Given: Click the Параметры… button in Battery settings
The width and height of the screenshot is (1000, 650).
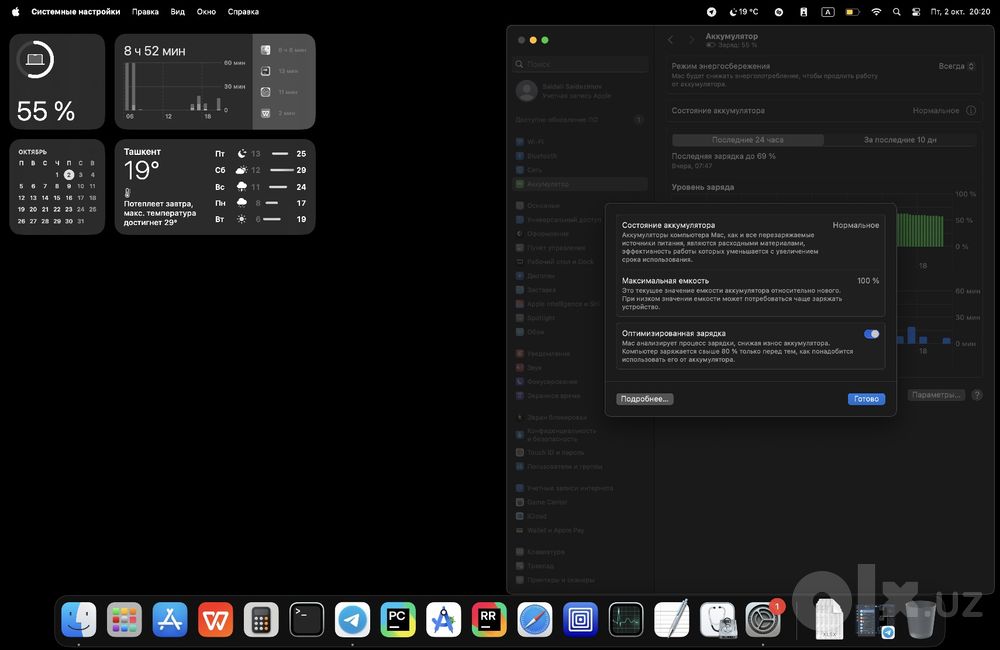Looking at the screenshot, I should click(x=936, y=395).
